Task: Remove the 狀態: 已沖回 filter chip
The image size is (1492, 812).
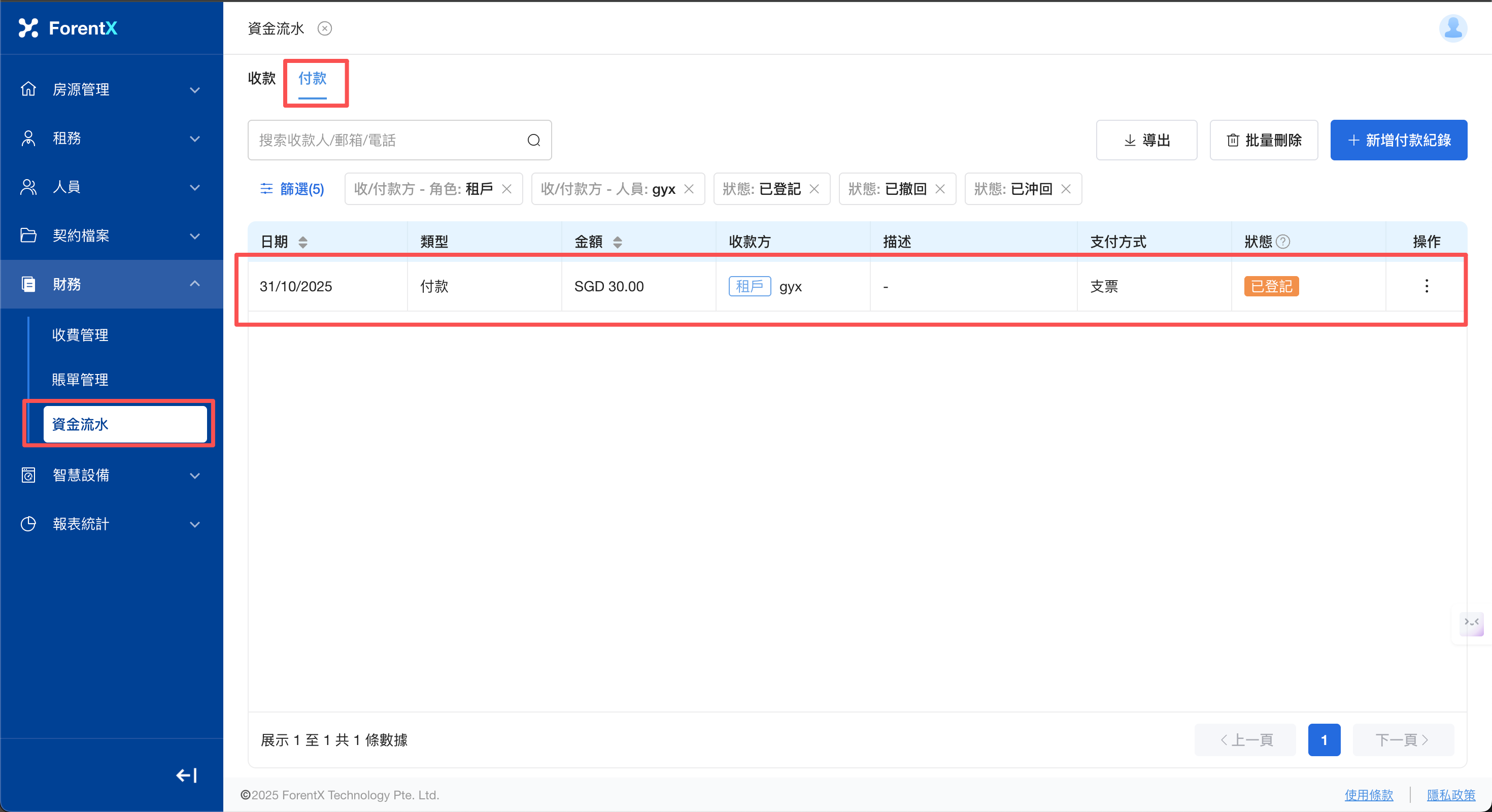Action: [1066, 189]
